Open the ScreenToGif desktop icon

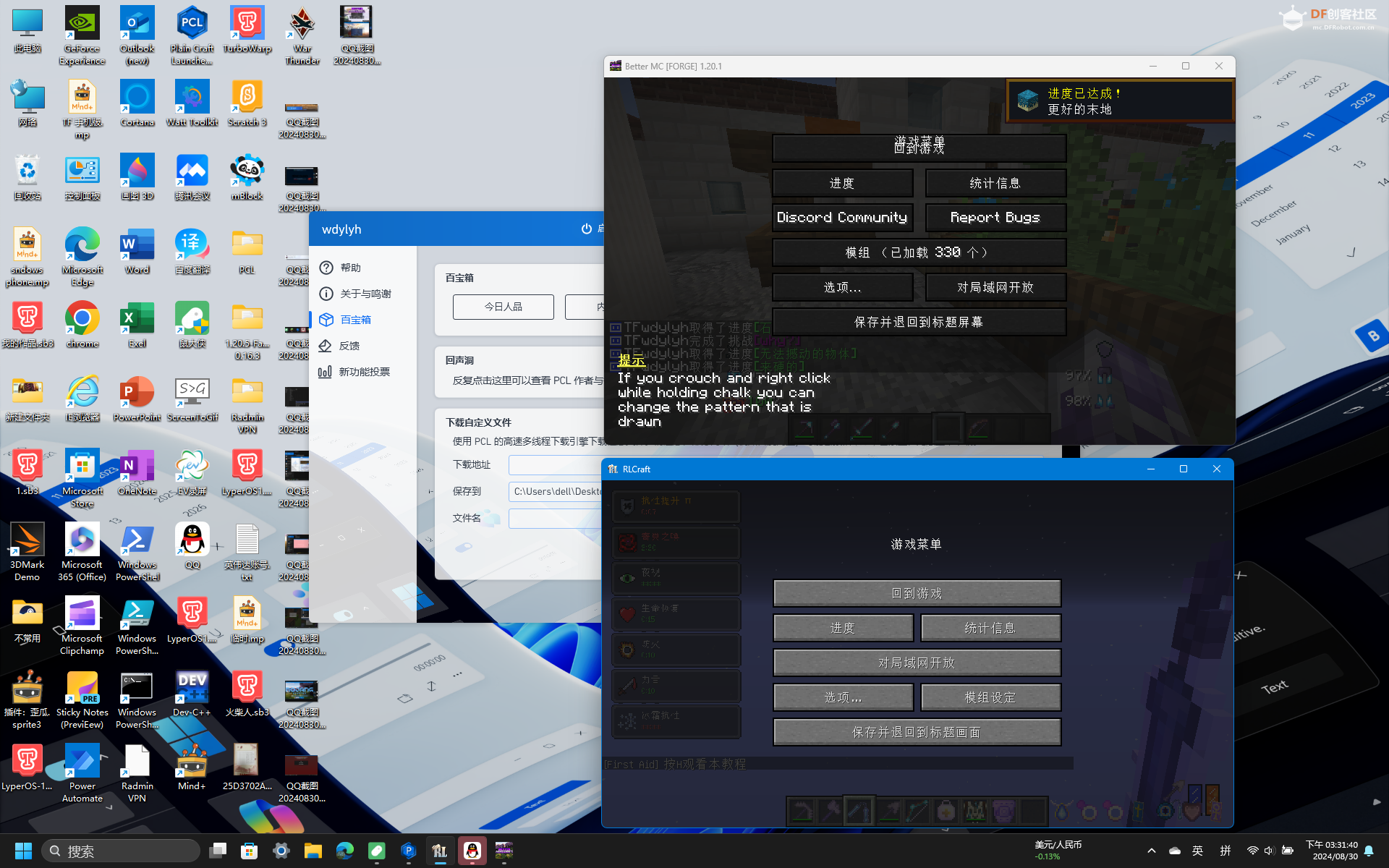192,399
